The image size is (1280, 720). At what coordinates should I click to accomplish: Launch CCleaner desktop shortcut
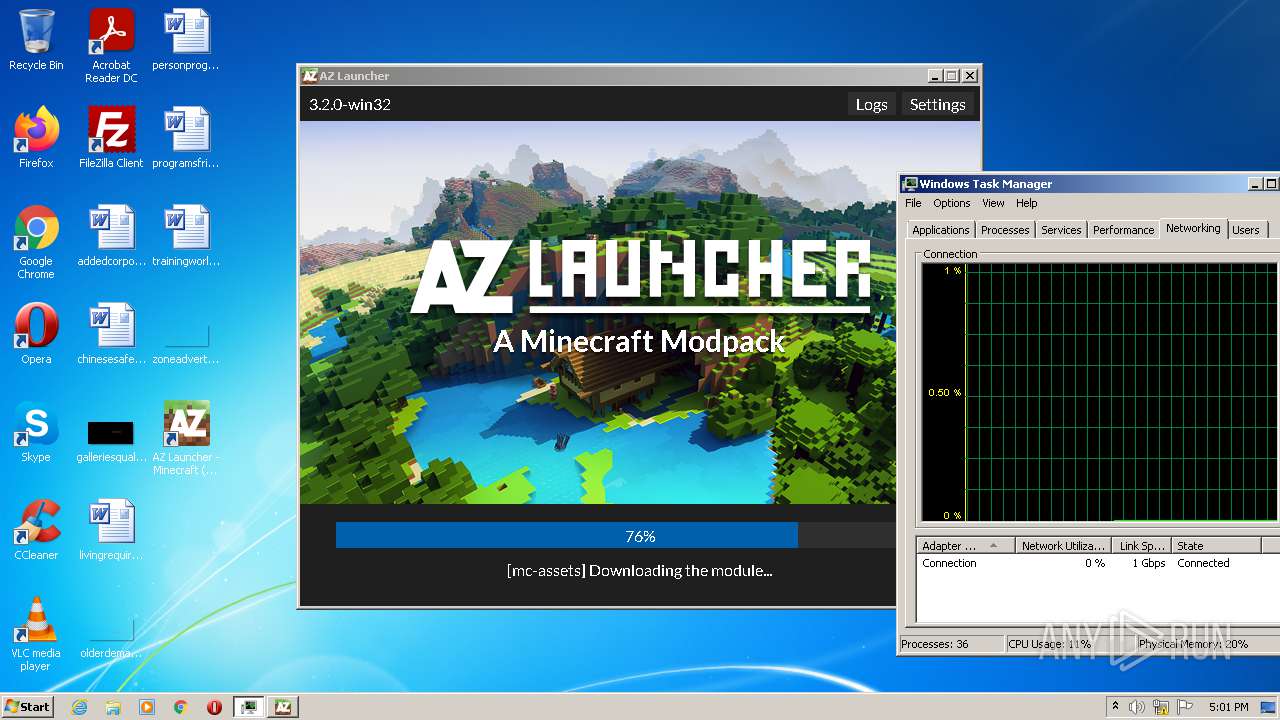[x=36, y=530]
